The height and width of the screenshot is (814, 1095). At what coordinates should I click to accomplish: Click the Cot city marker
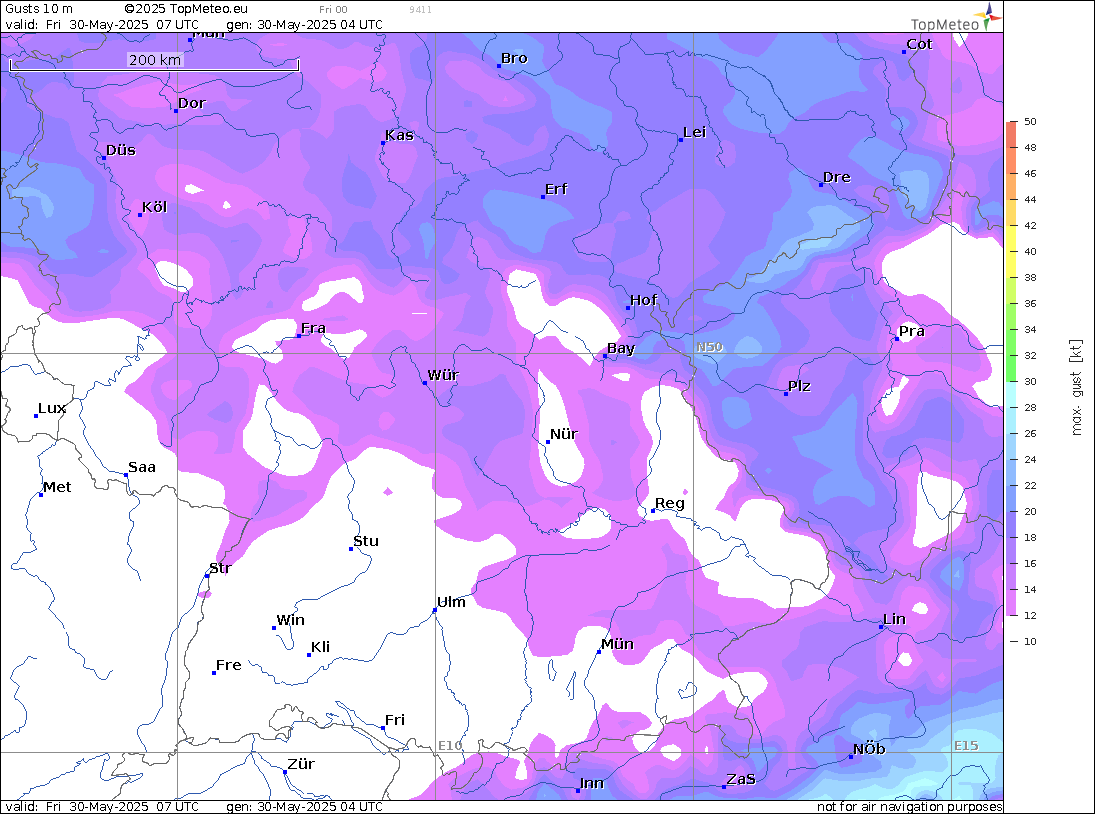click(x=904, y=52)
